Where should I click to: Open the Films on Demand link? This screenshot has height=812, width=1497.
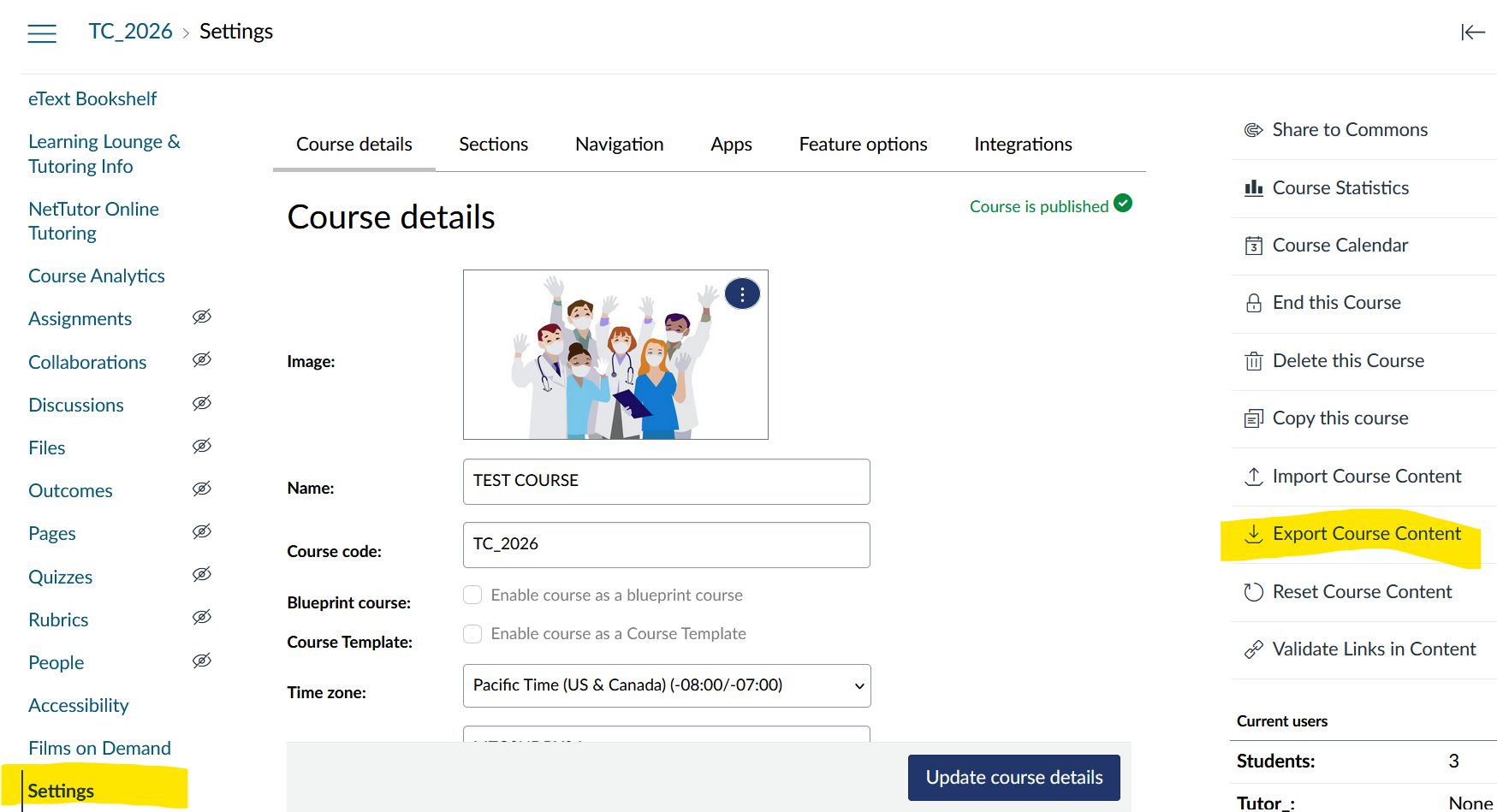[x=99, y=749]
